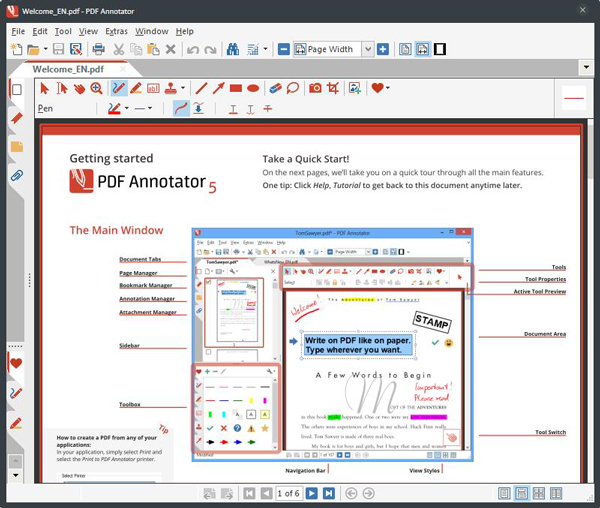Toggle fit whole page view button
The width and height of the screenshot is (600, 508).
tap(405, 49)
